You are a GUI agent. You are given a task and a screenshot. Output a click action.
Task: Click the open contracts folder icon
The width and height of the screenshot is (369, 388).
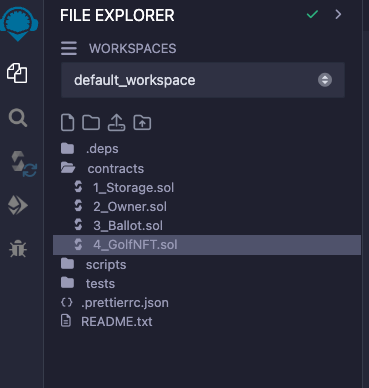(x=68, y=168)
